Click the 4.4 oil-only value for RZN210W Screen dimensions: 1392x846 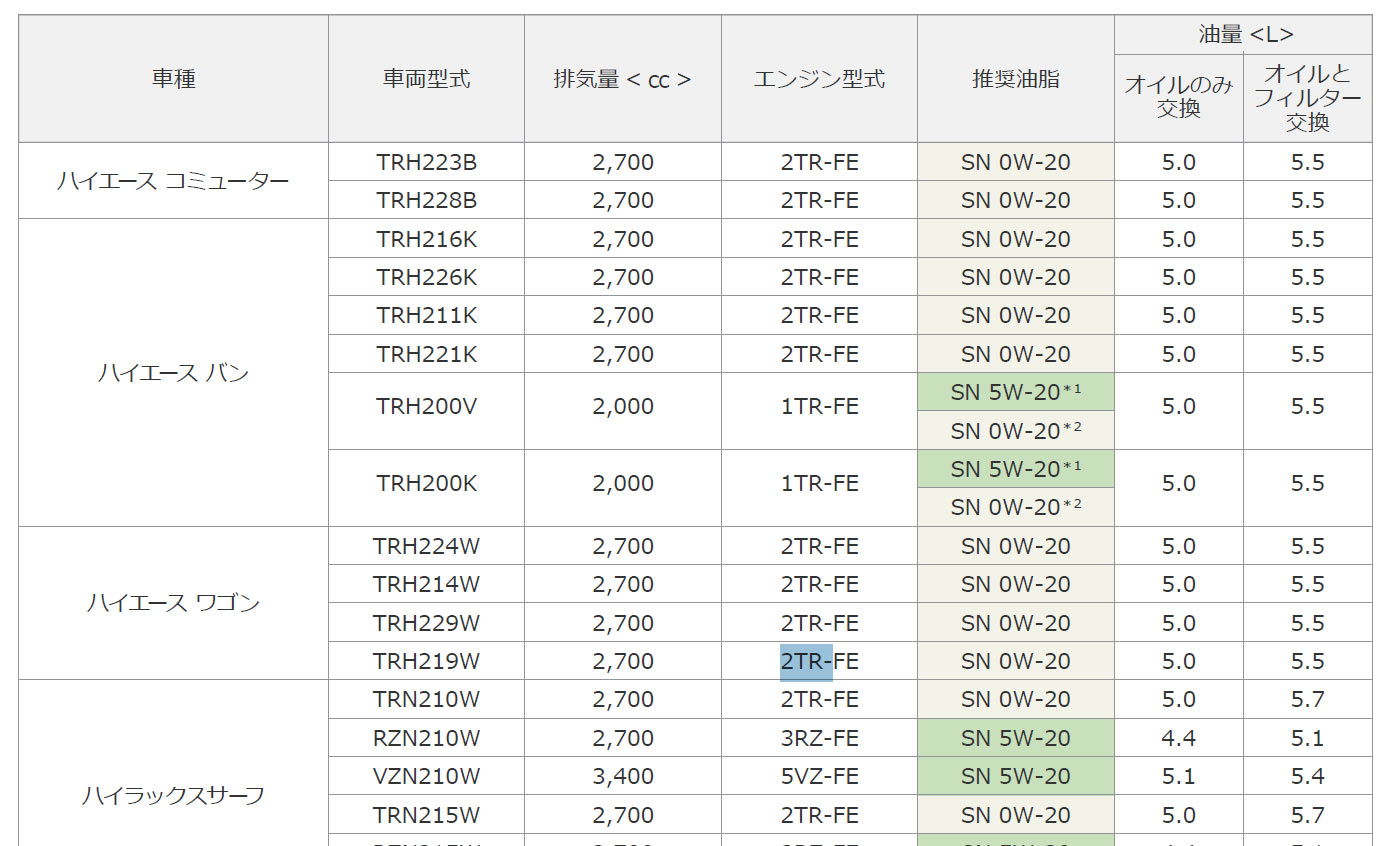pyautogui.click(x=1179, y=738)
